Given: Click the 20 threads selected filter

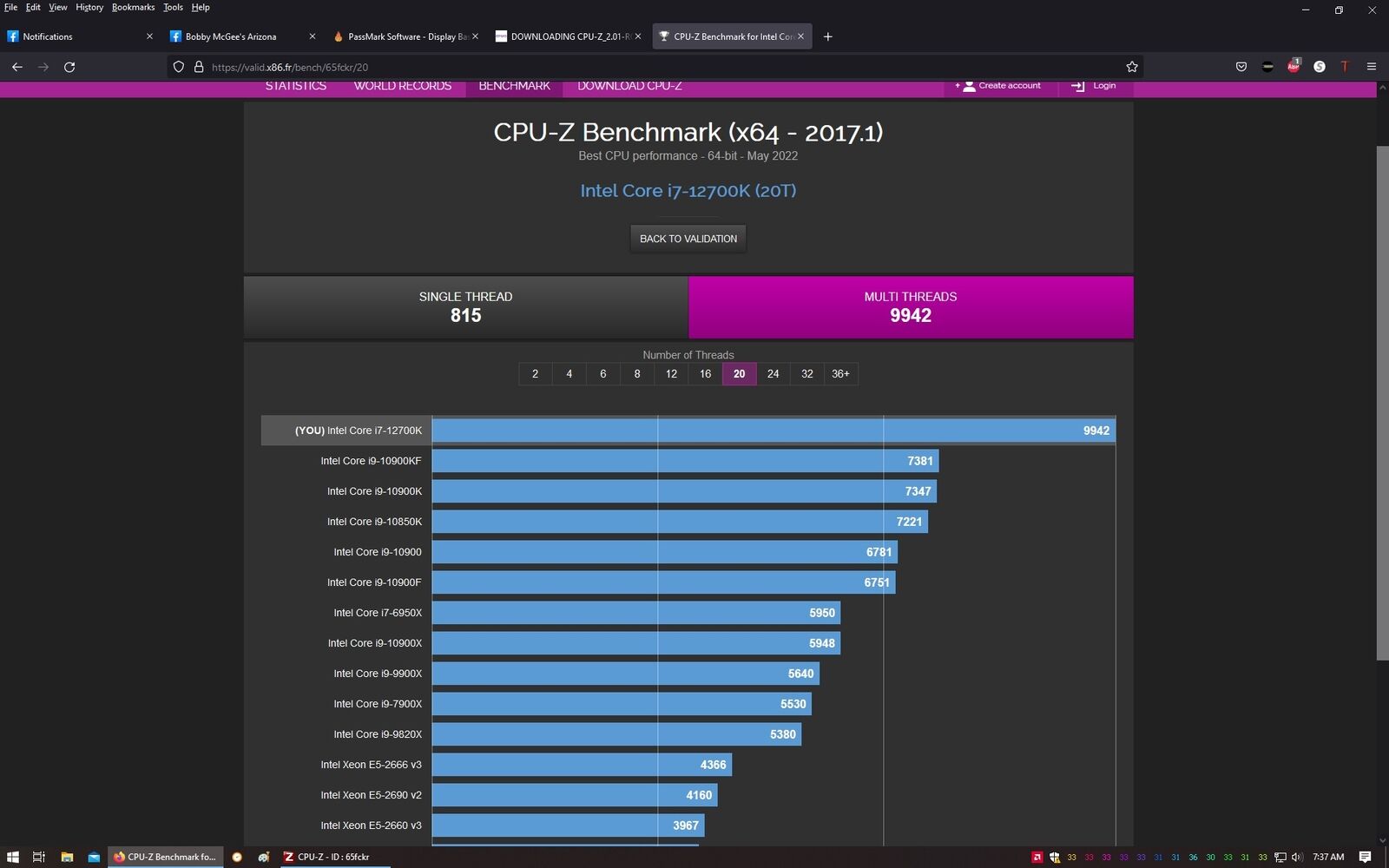Looking at the screenshot, I should click(739, 374).
